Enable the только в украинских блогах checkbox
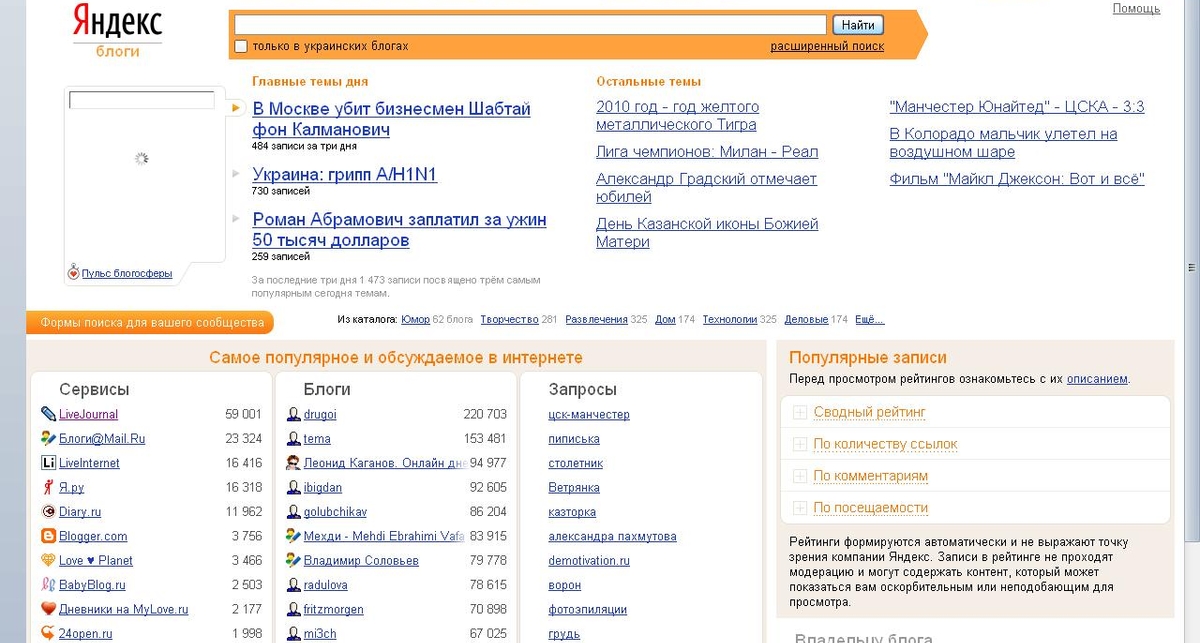 tap(239, 45)
